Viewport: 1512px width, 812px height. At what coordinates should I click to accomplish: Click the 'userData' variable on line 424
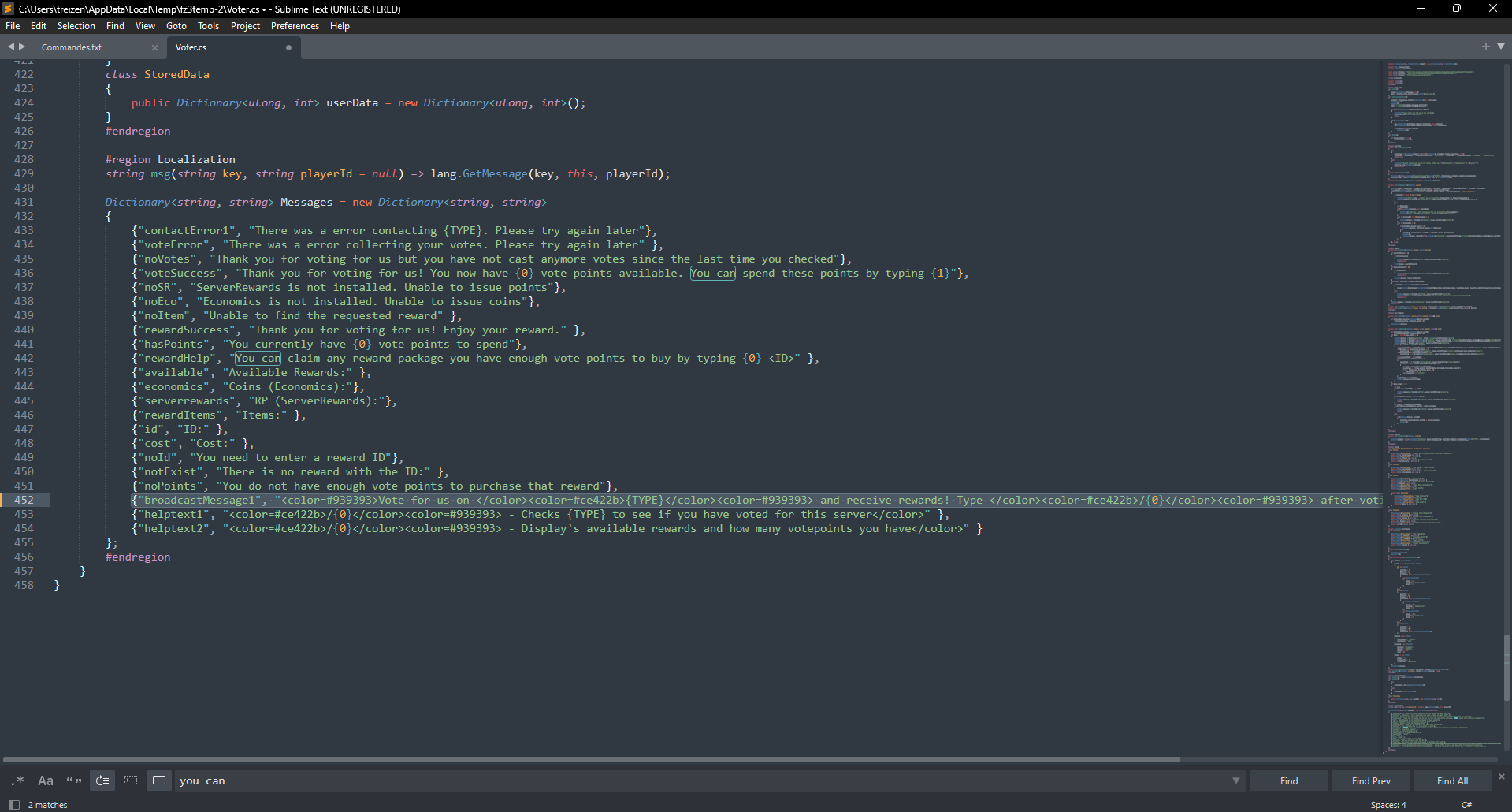[352, 102]
